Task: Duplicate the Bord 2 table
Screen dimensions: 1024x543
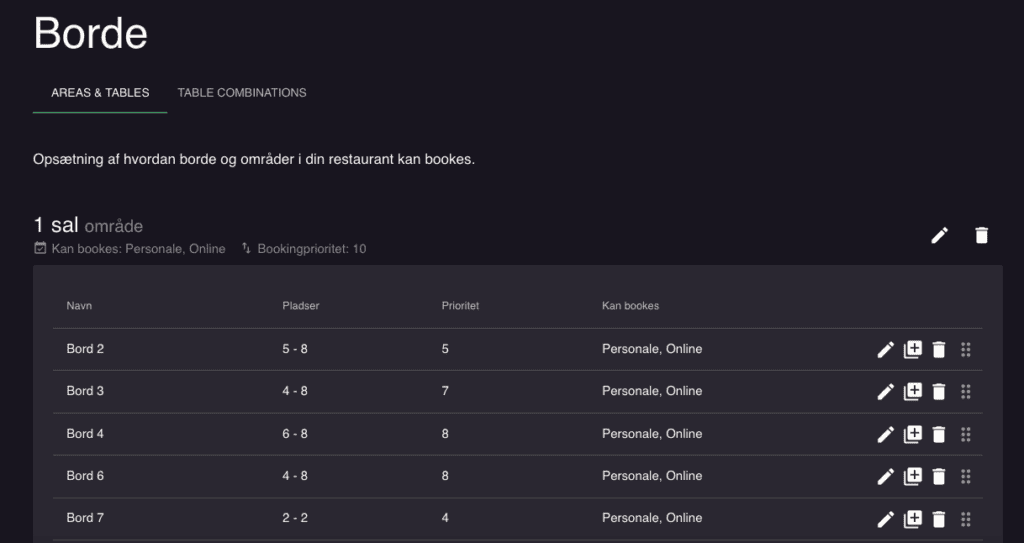Action: 912,350
